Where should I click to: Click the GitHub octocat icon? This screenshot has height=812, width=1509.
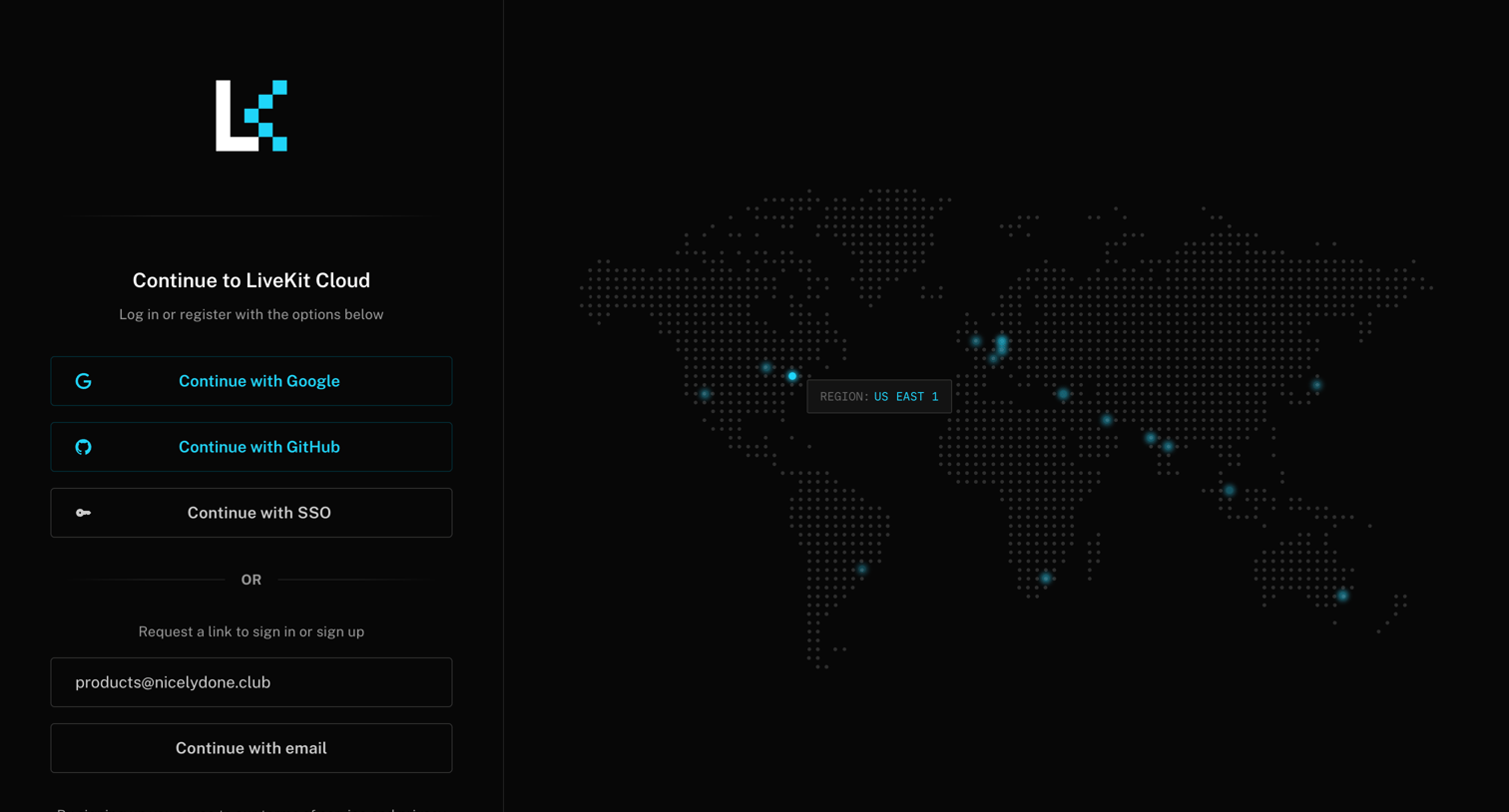point(84,447)
